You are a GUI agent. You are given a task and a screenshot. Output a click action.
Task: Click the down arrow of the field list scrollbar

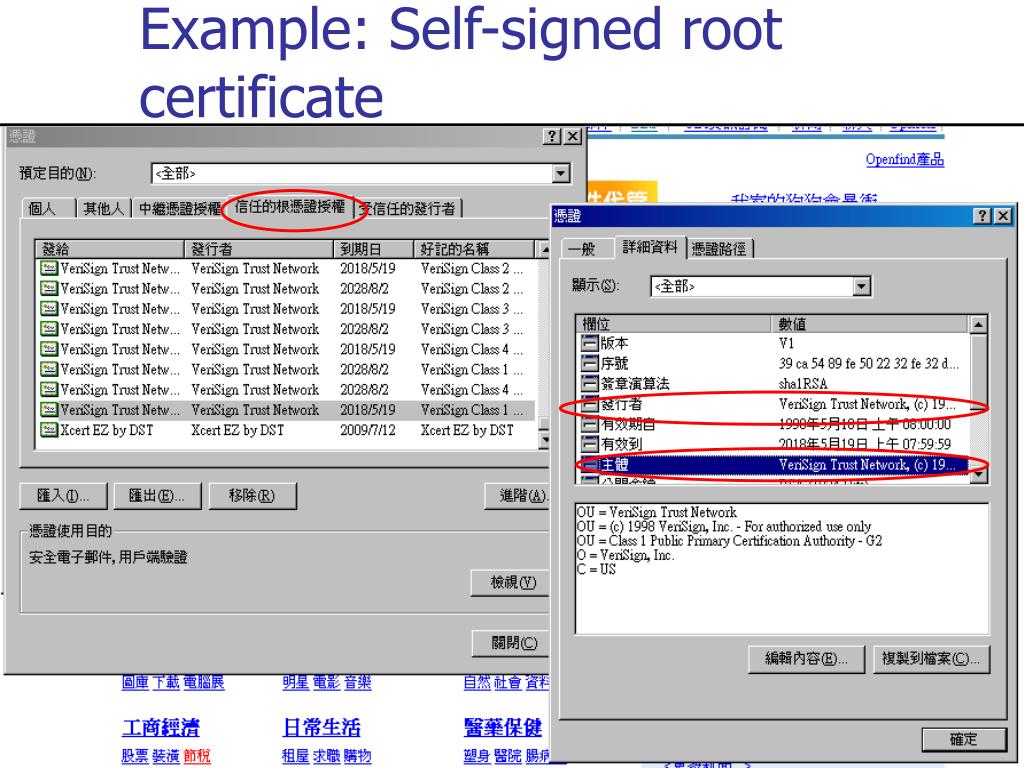978,475
